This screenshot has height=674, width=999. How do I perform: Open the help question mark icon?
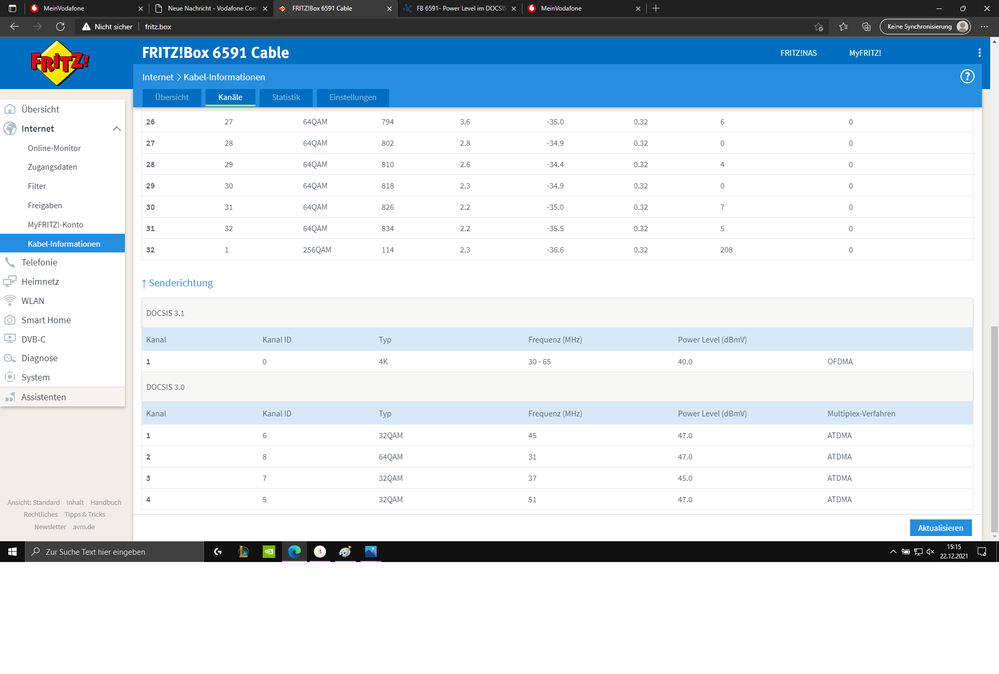pos(967,76)
